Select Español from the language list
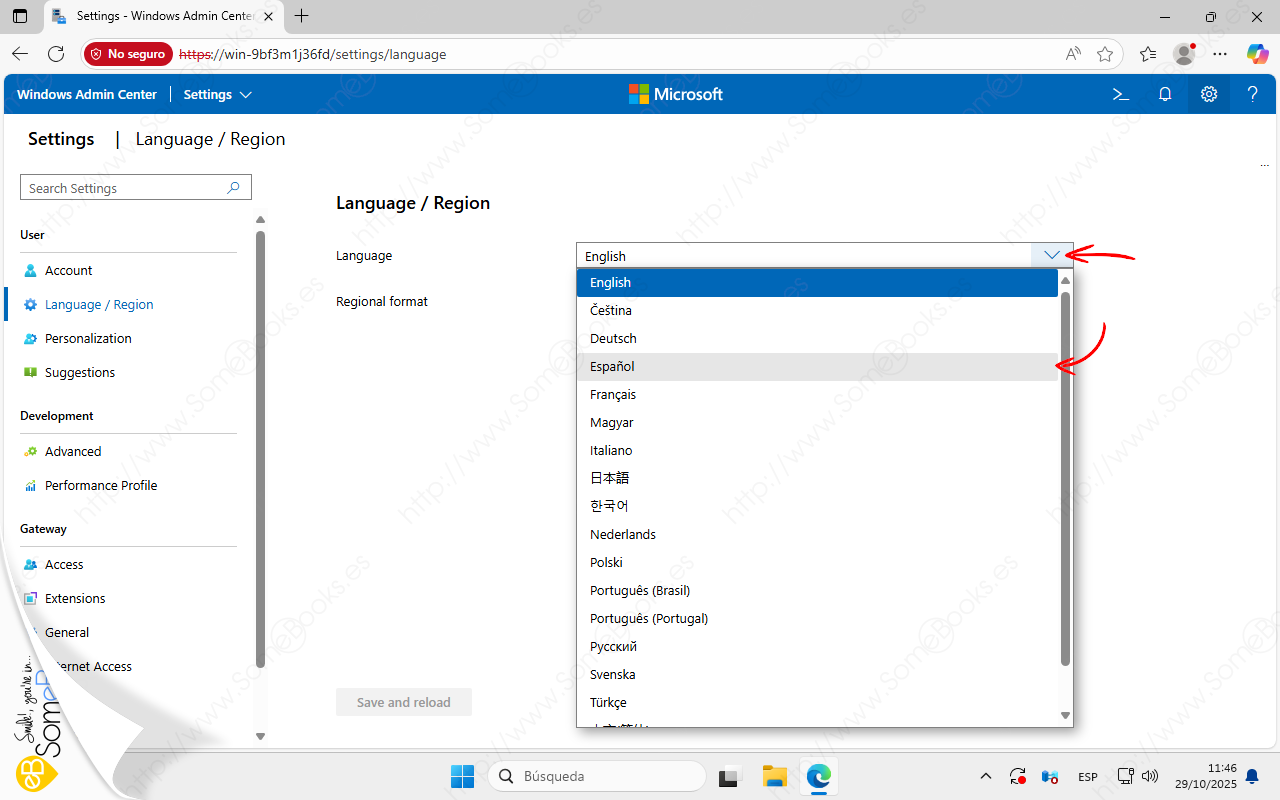Viewport: 1280px width, 800px height. [x=612, y=366]
